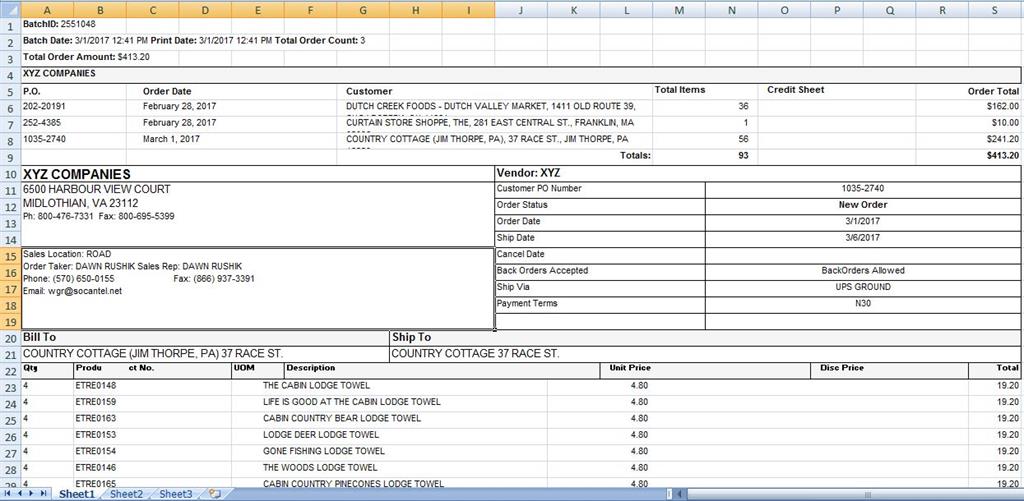Viewport: 1024px width, 501px height.
Task: Select product number ETRE0148
Action: 95,385
